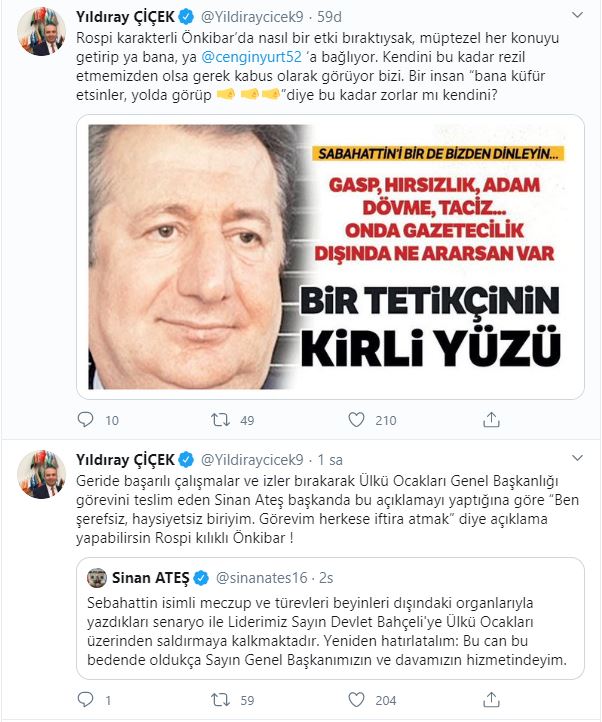
Task: Retweet the second tweet with 59 retweets
Action: pos(220,700)
